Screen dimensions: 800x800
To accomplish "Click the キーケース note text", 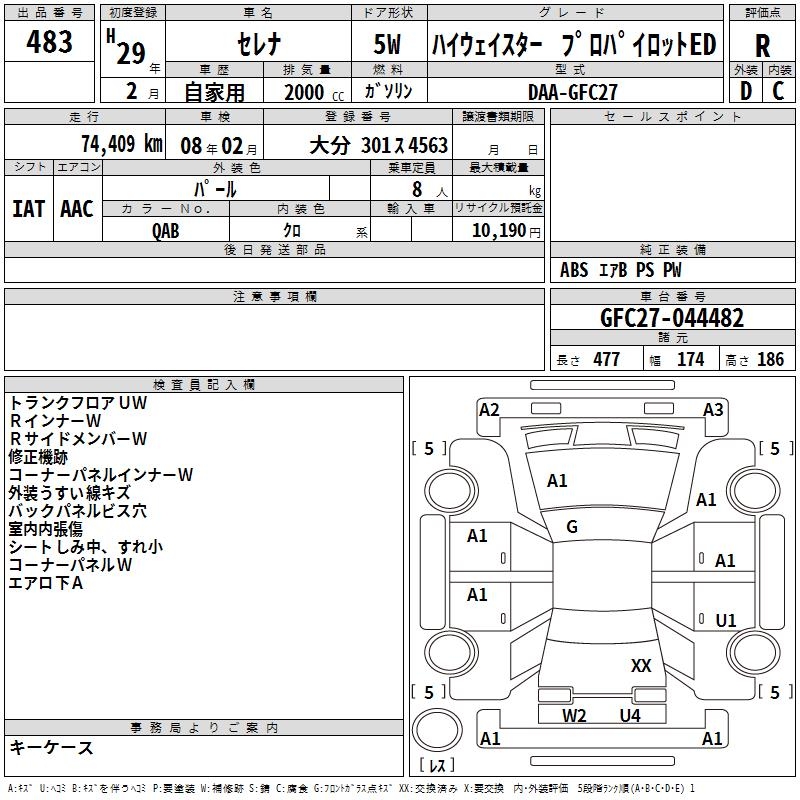I will [x=52, y=748].
